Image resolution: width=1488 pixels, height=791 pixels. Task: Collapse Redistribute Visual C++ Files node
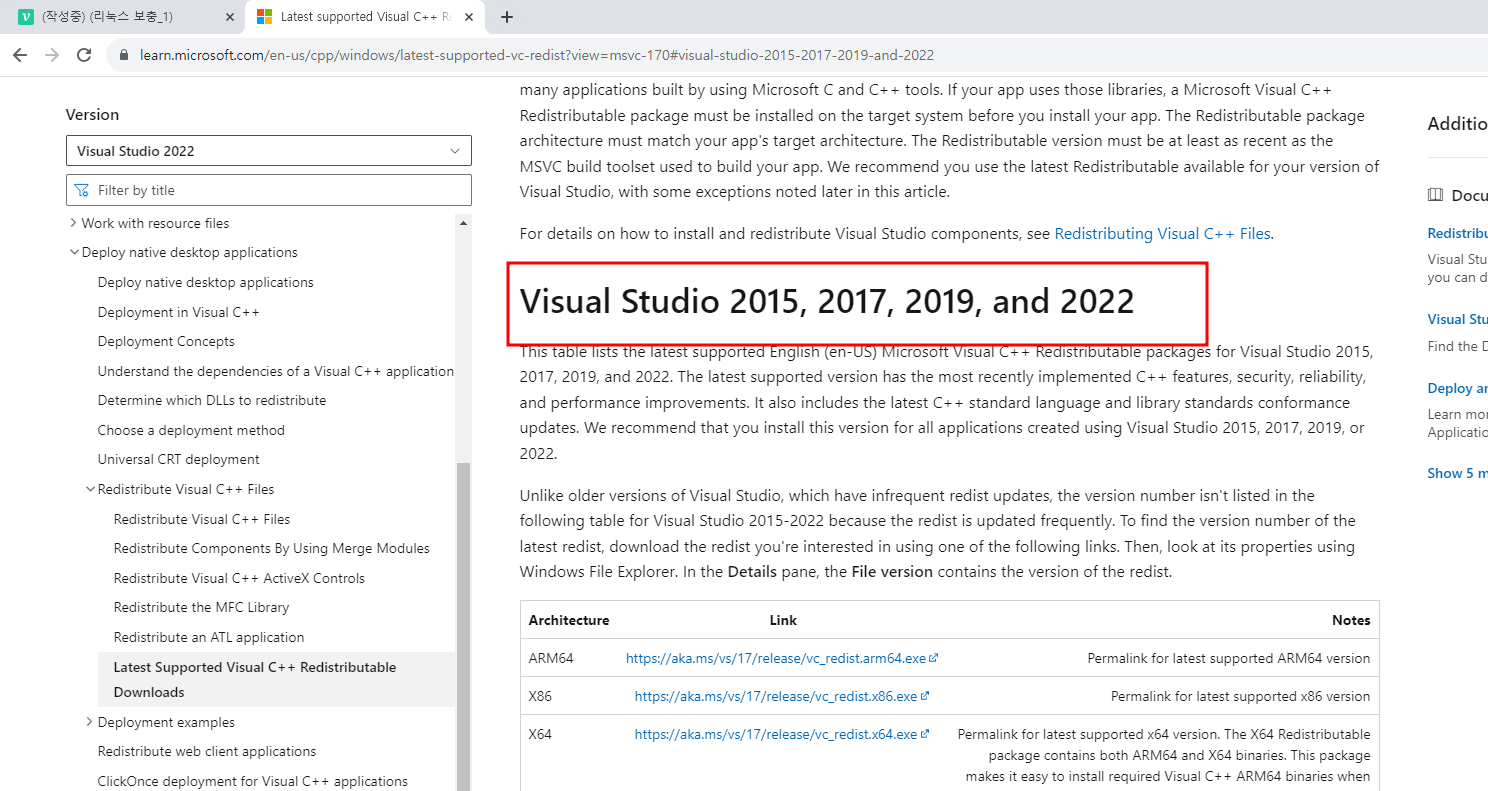coord(90,489)
